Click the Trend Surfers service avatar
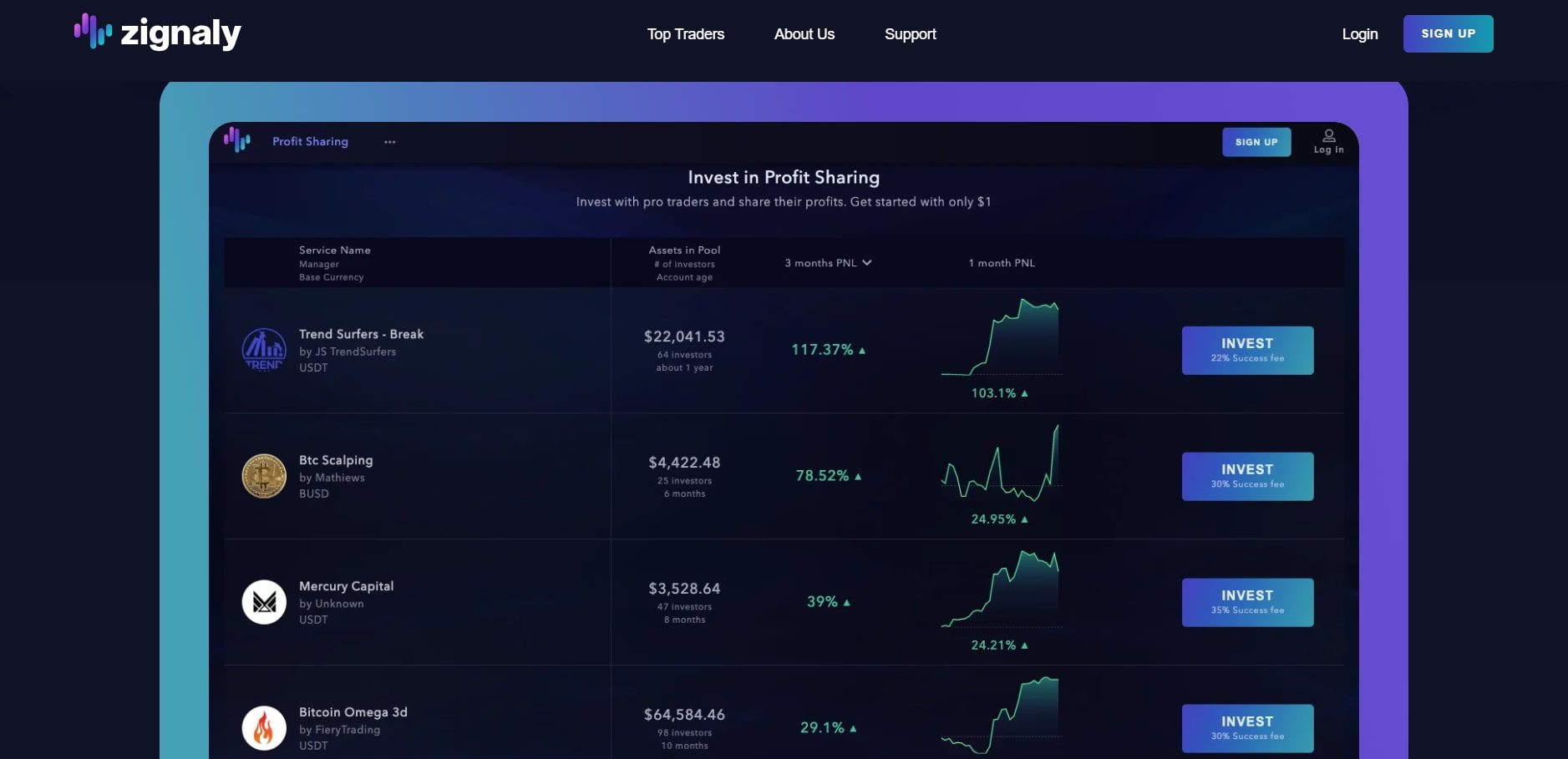Image resolution: width=1568 pixels, height=759 pixels. [264, 350]
